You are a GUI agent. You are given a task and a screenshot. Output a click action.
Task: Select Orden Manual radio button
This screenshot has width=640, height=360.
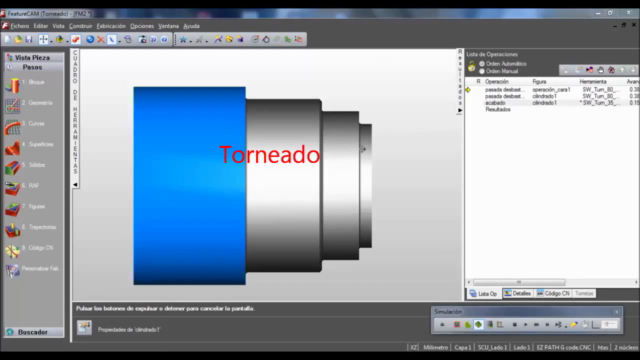coord(482,71)
